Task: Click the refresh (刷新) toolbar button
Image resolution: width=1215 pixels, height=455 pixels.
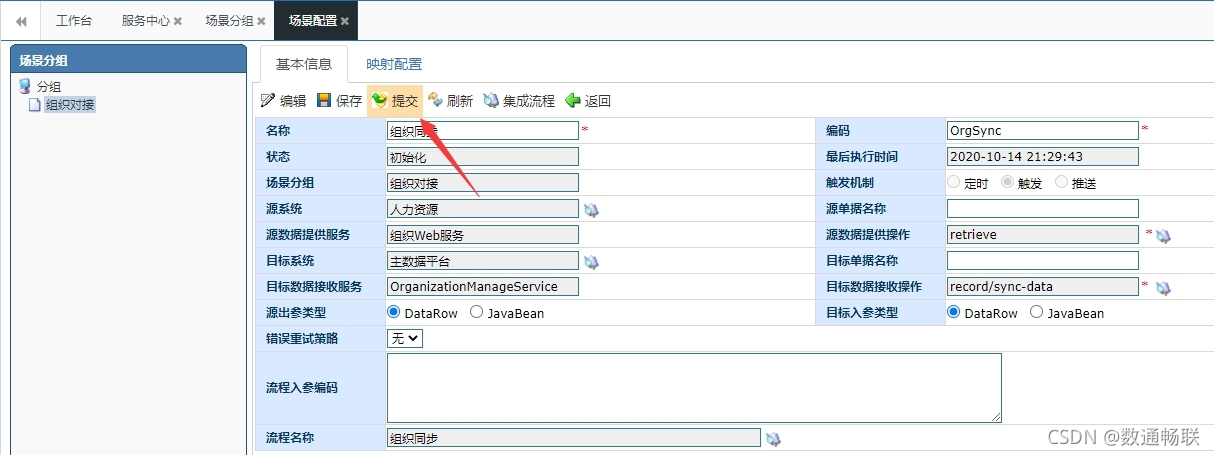Action: point(450,101)
